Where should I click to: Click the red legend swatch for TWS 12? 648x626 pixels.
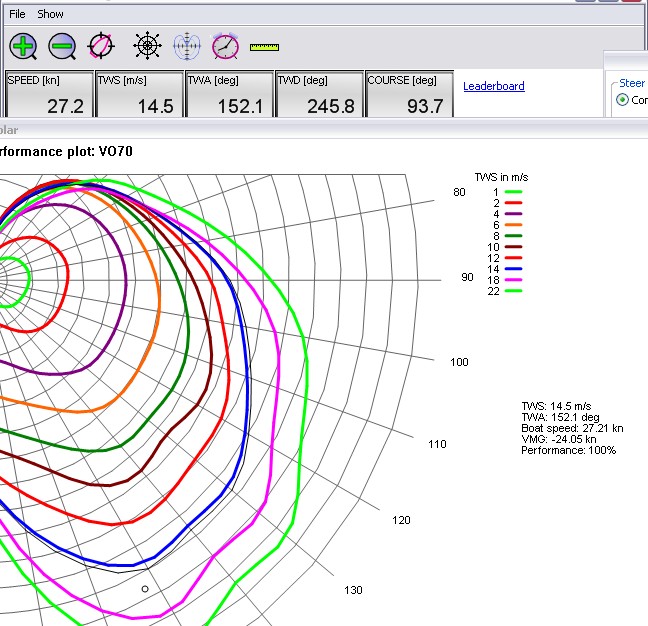tap(514, 258)
